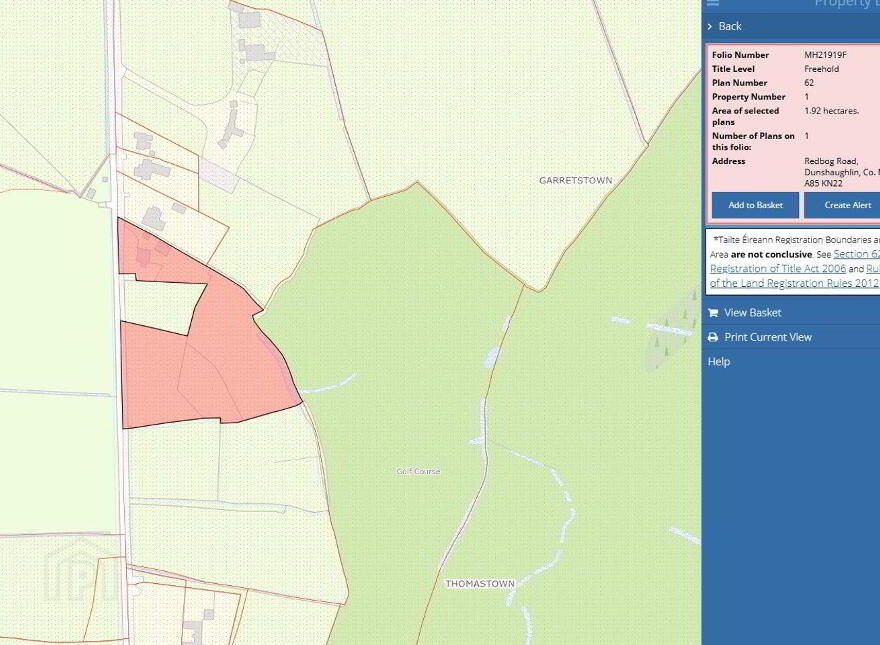Click the 1.92 hectares area value
This screenshot has height=645, width=880.
point(831,111)
